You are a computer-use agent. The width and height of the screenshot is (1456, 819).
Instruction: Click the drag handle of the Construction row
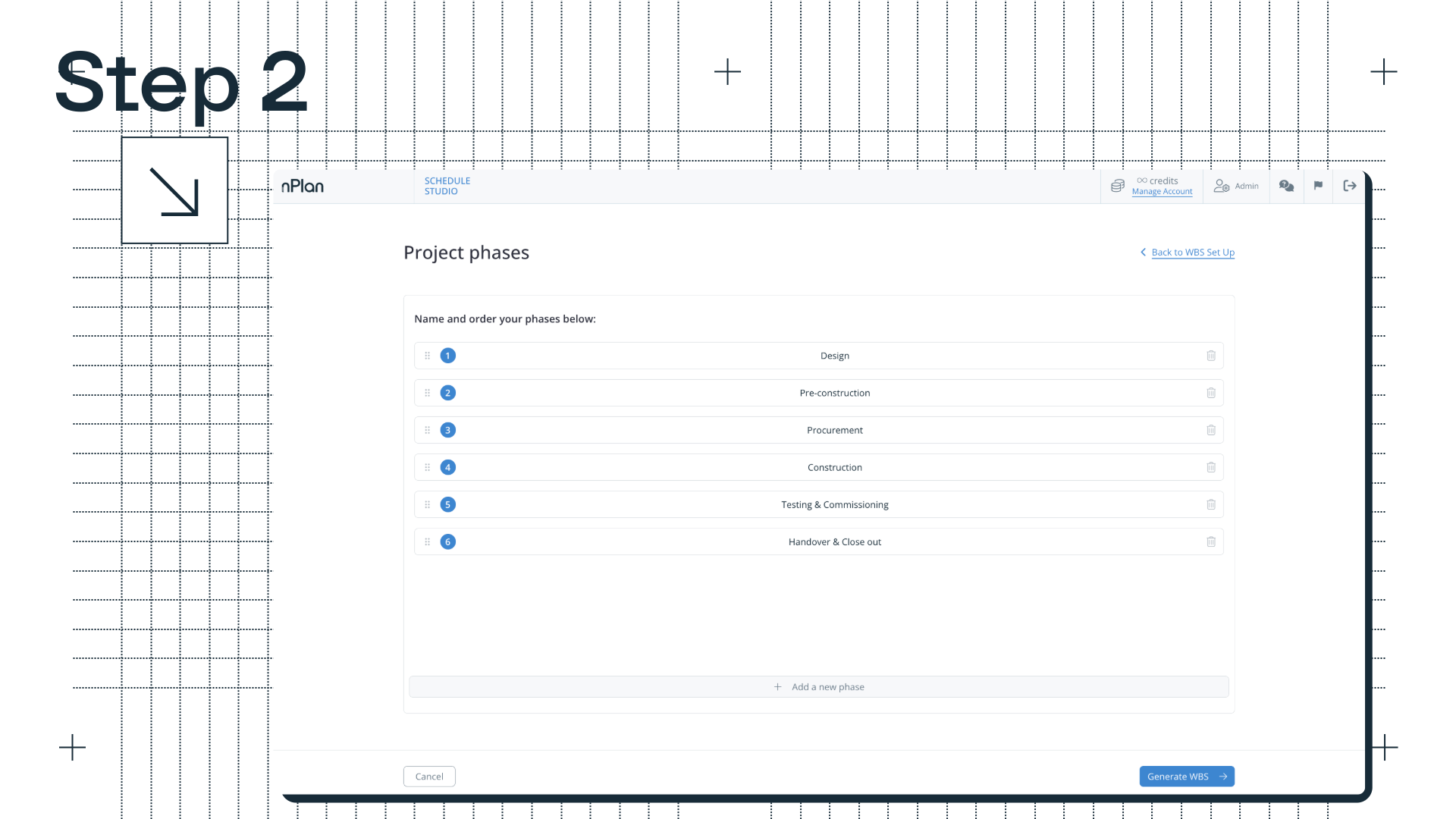coord(427,467)
